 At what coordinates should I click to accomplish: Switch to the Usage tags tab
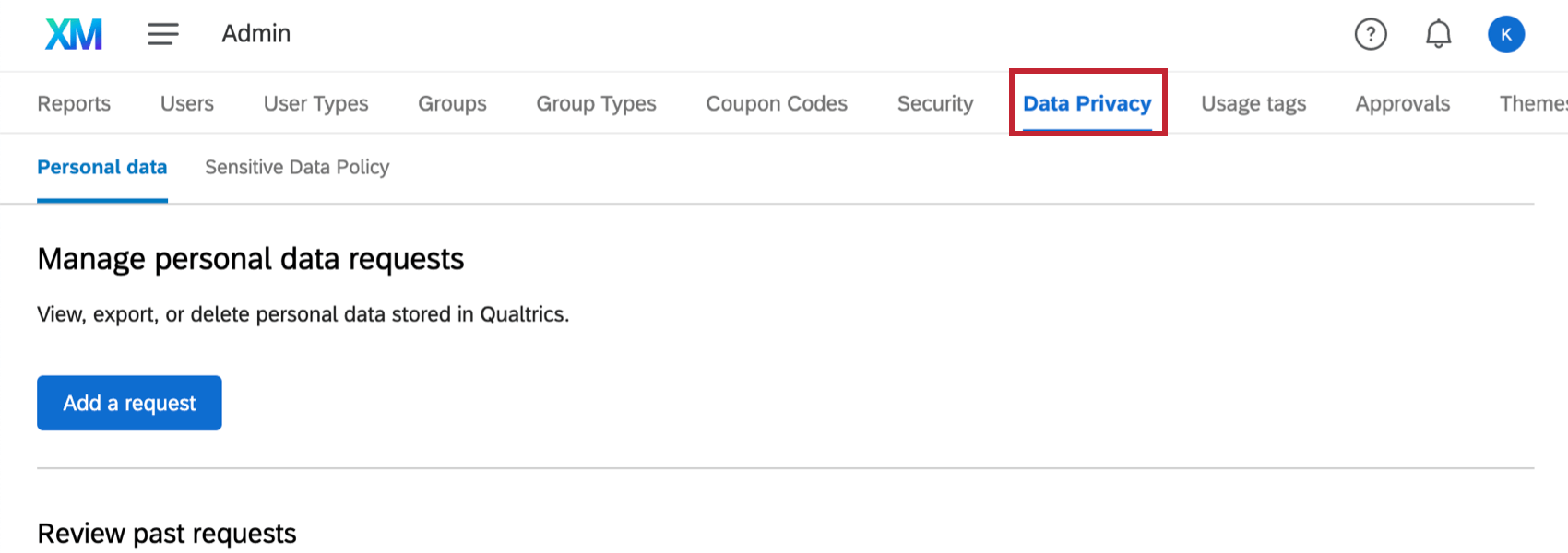1253,103
